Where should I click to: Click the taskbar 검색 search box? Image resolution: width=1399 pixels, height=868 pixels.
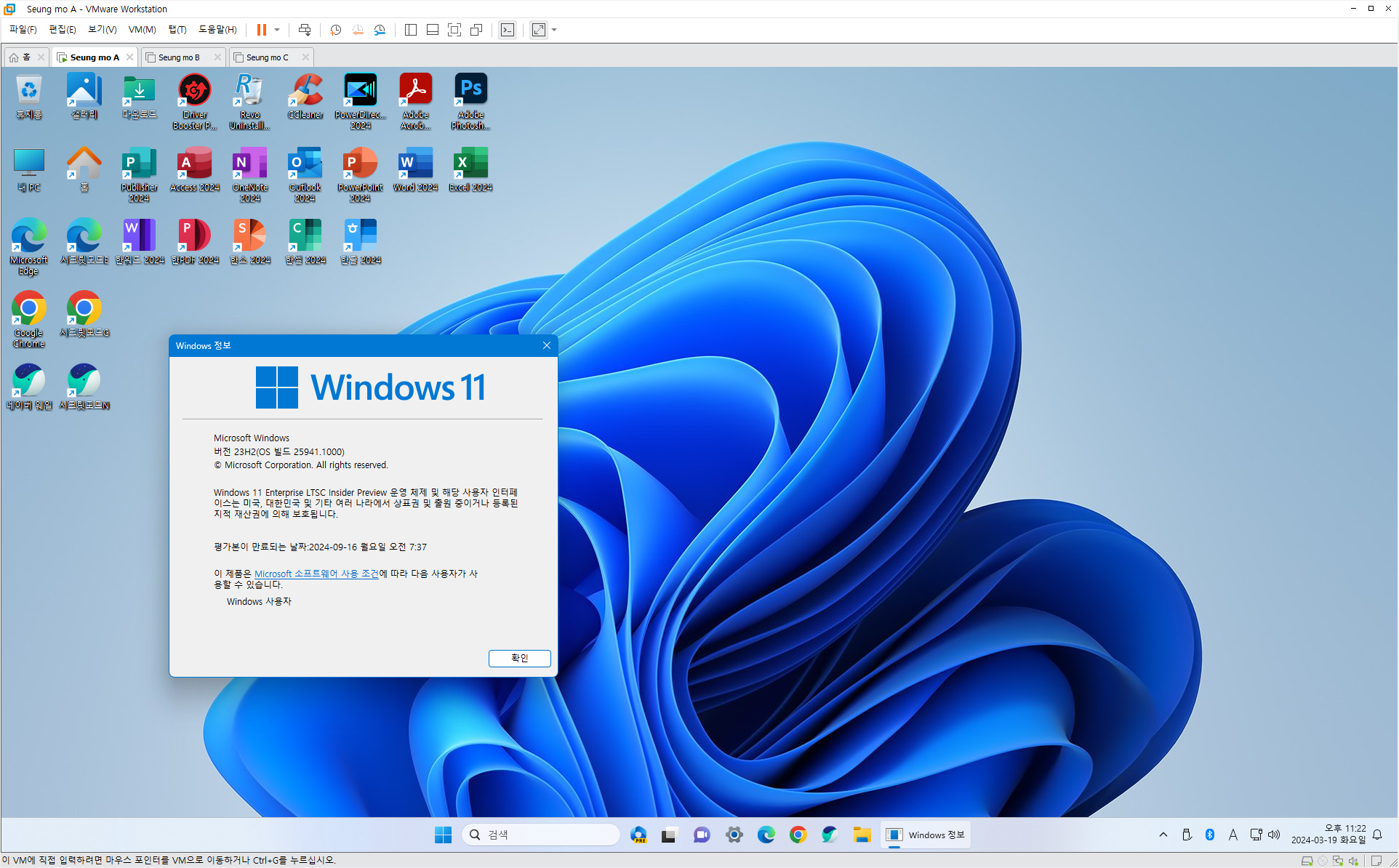[x=541, y=835]
